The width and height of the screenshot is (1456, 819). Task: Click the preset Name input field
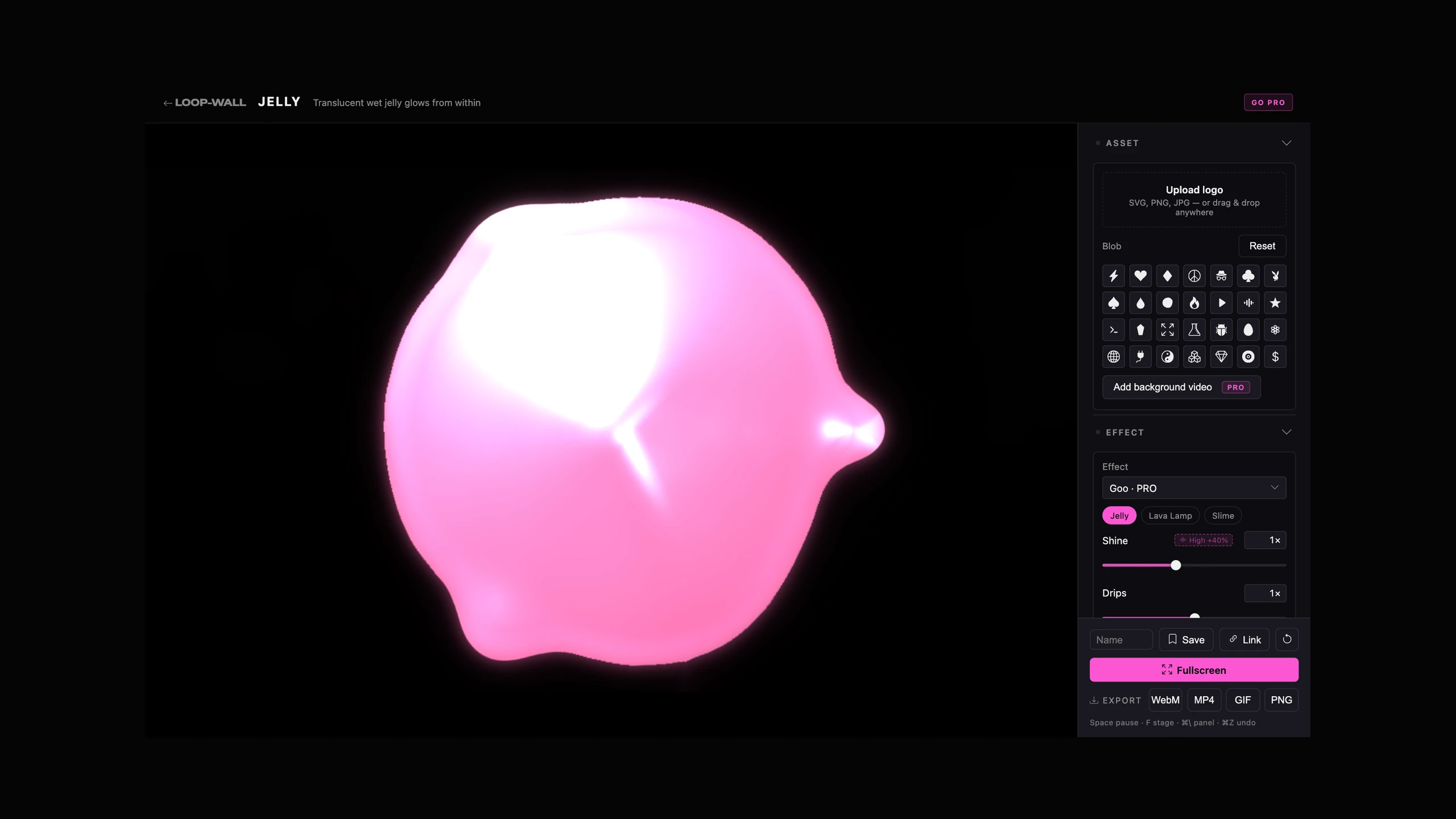click(1121, 640)
